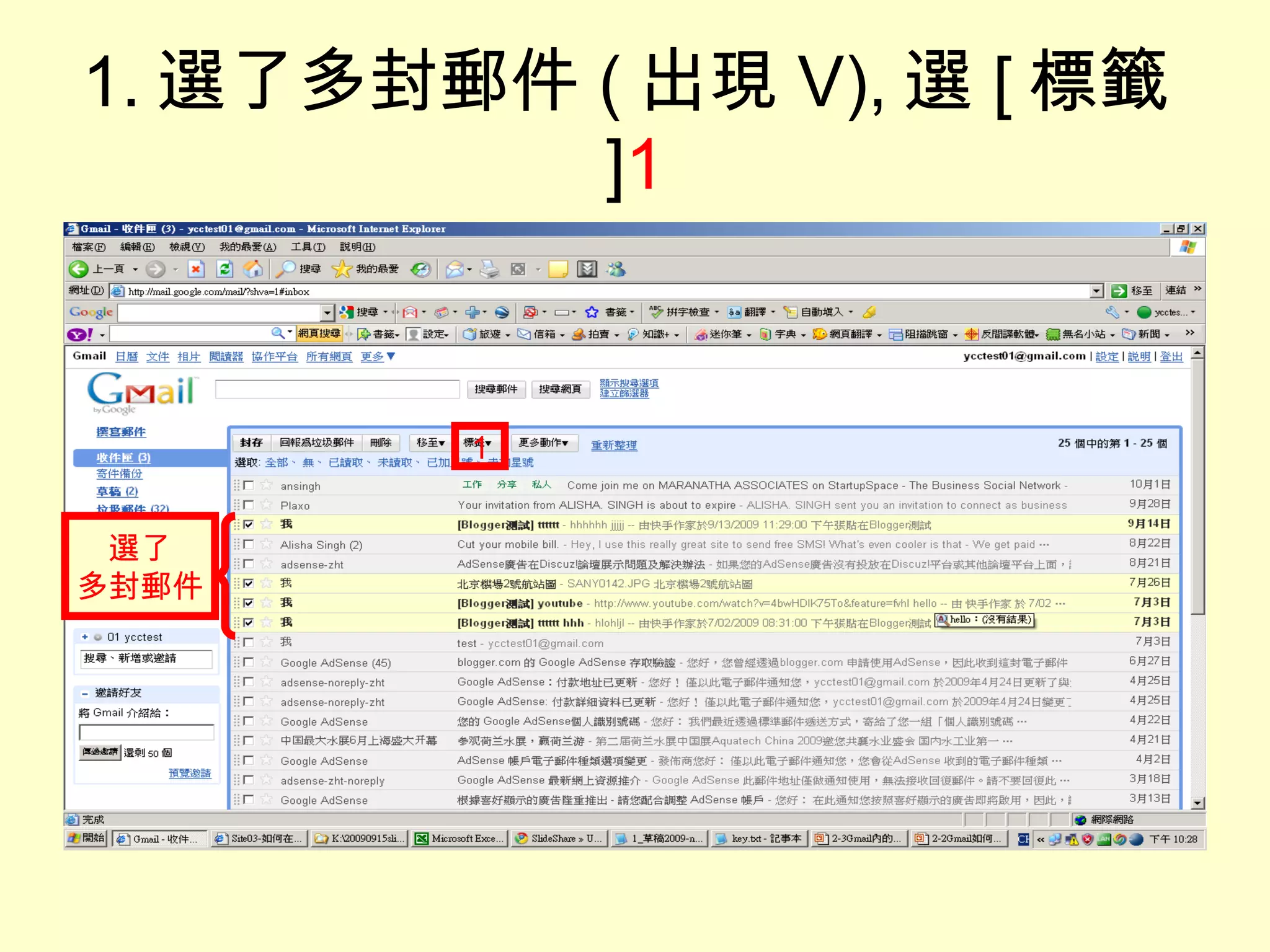Click the 撰寫郵件 (Compose) link
1270x952 pixels.
pyautogui.click(x=121, y=432)
